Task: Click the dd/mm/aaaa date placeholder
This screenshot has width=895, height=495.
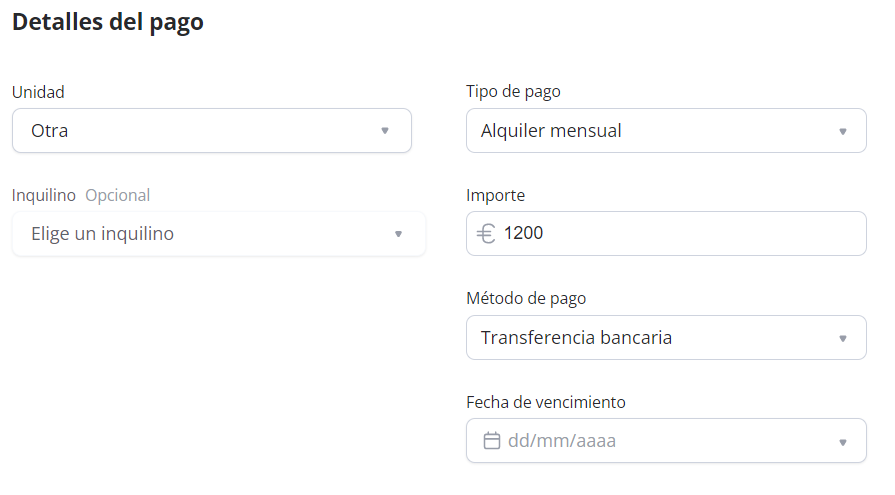Action: pos(562,440)
